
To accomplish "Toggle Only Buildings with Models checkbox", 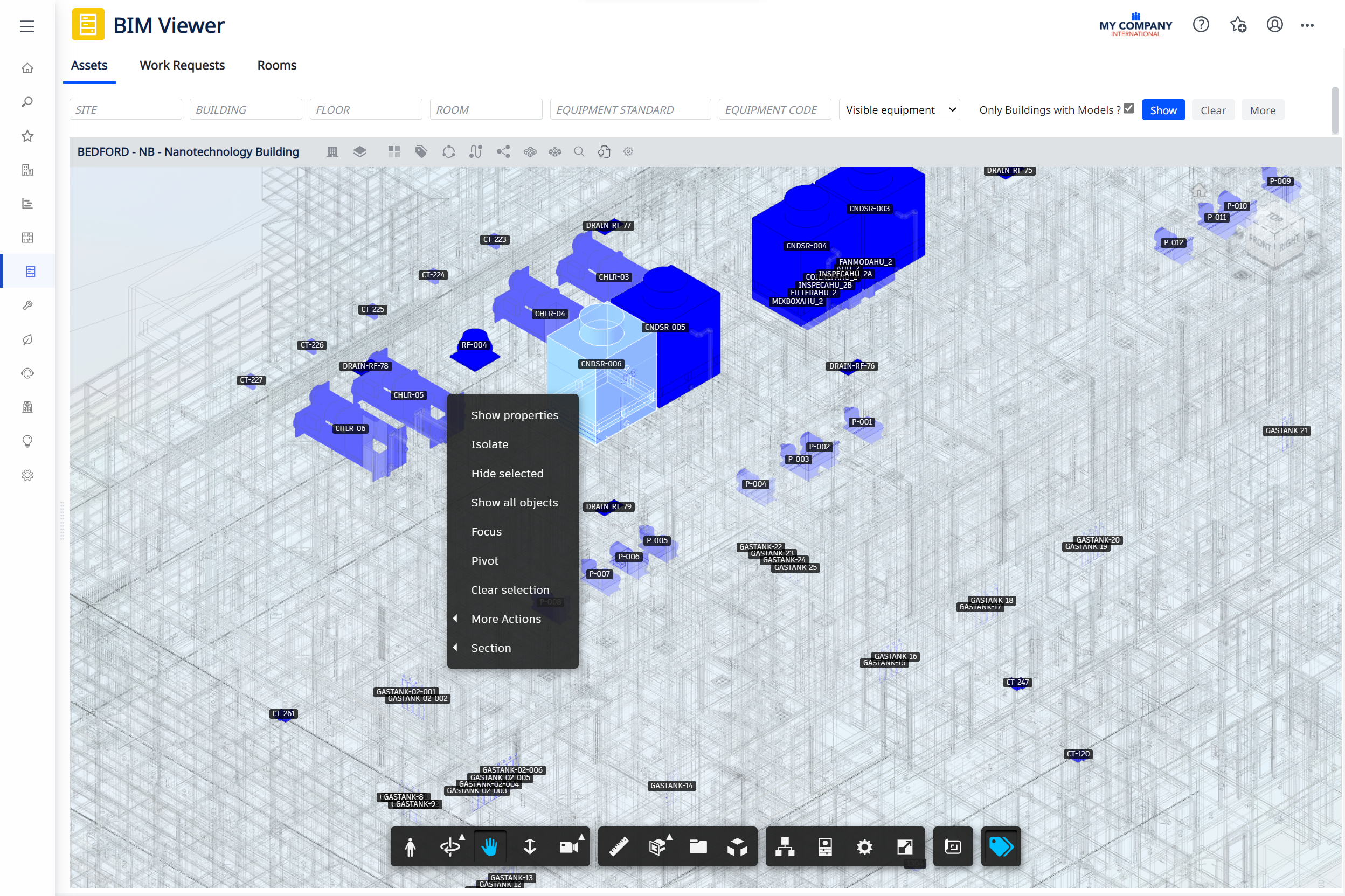I will point(1128,109).
